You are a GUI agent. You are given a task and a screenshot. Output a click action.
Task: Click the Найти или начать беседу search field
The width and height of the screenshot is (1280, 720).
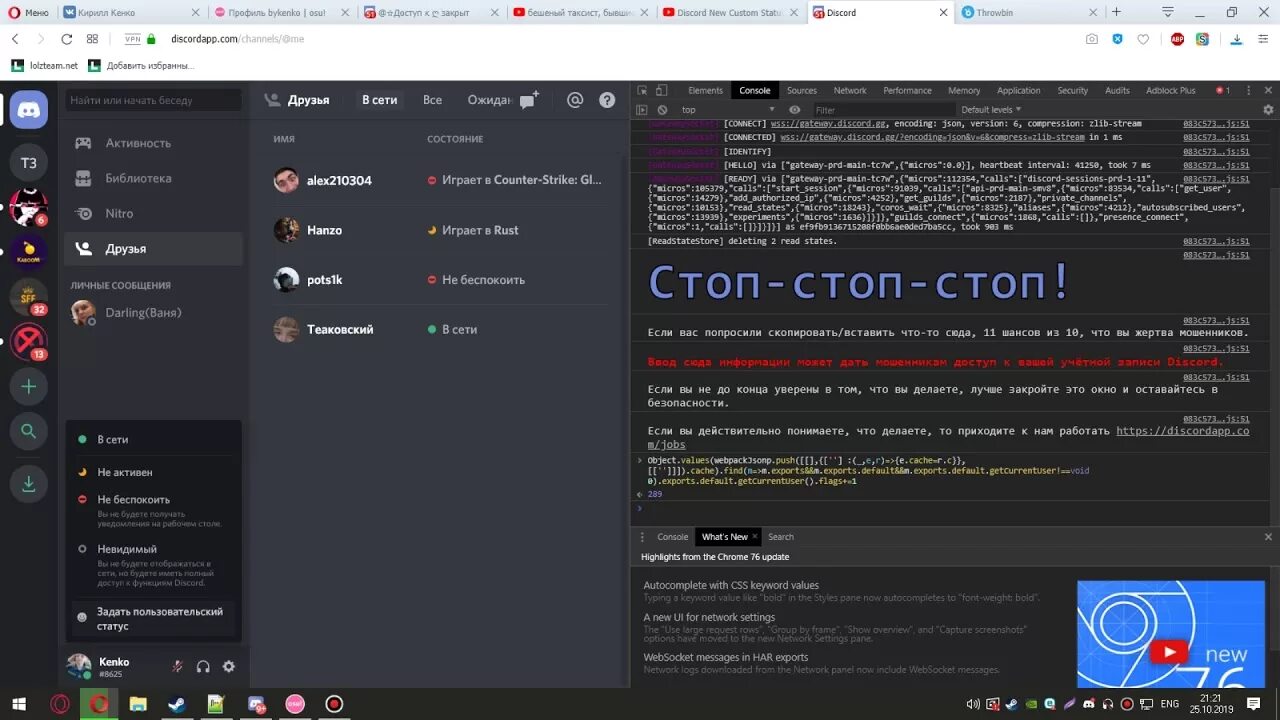[x=154, y=100]
